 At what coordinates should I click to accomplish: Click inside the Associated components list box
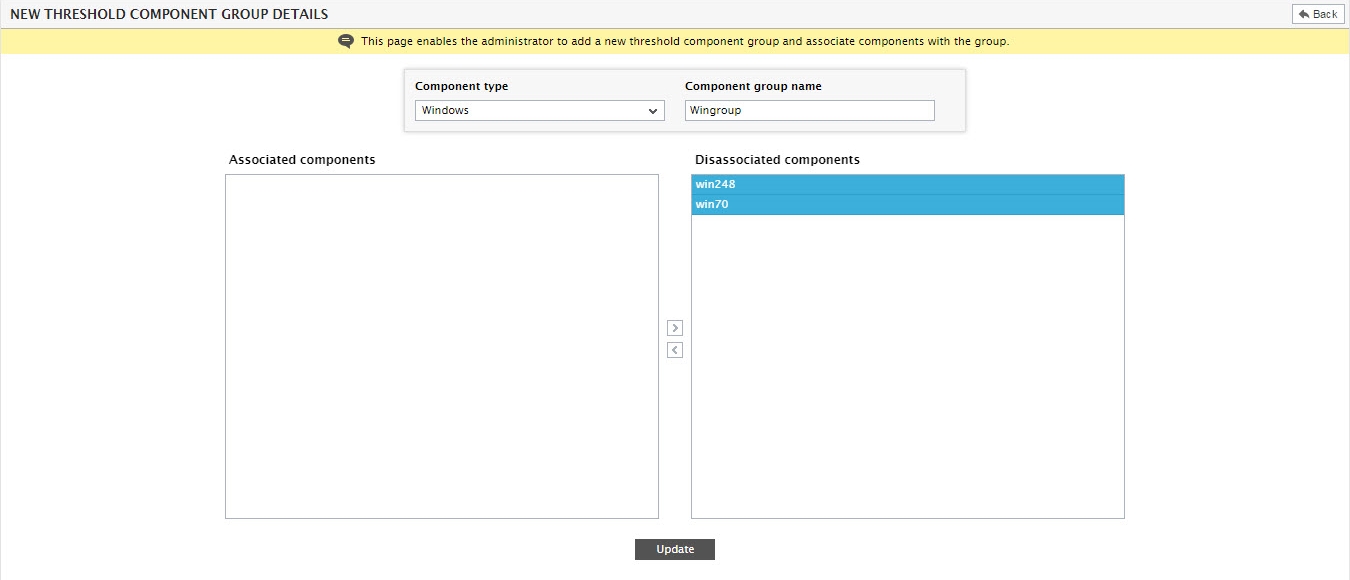[442, 346]
